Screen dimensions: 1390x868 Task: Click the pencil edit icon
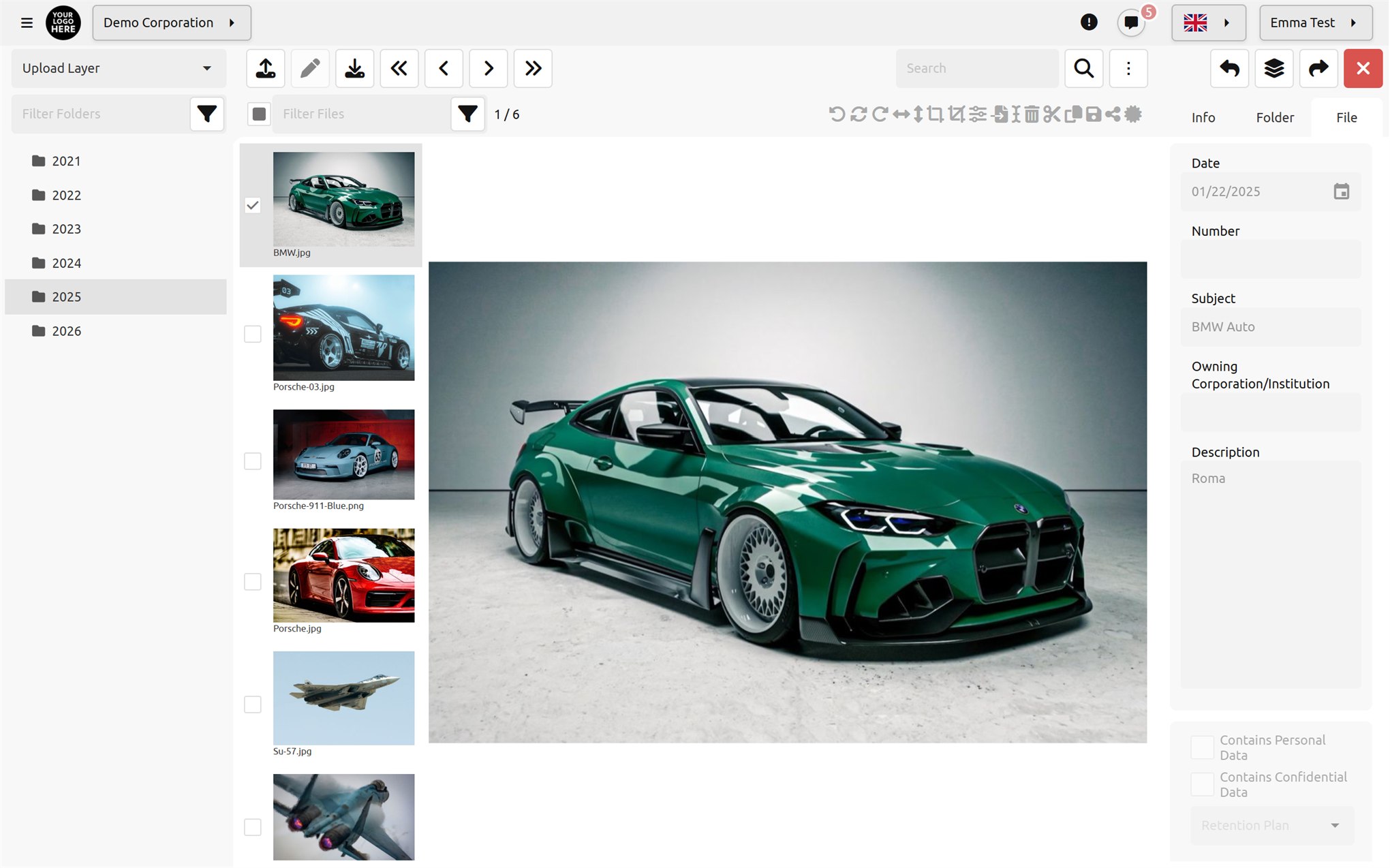[310, 68]
